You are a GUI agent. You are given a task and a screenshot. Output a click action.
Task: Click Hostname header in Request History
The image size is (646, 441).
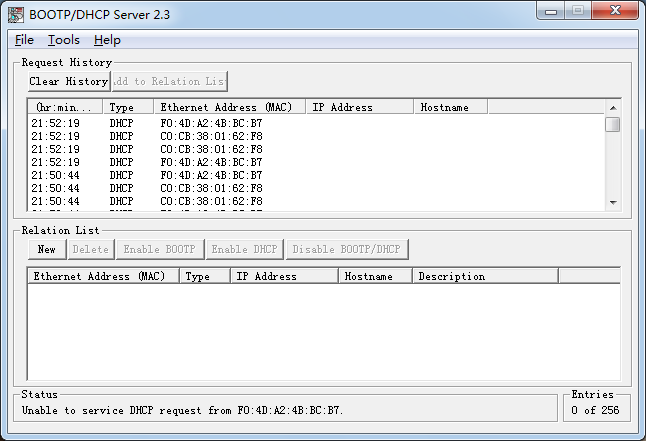tap(449, 107)
